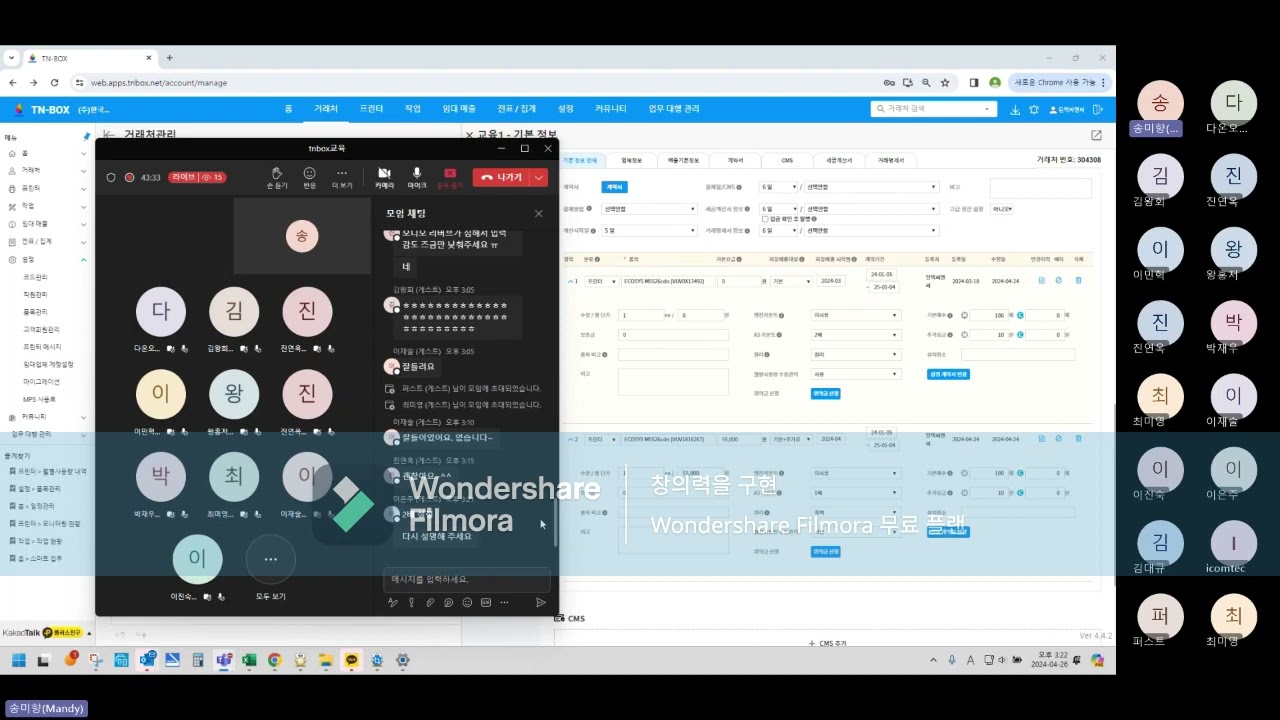Image resolution: width=1280 pixels, height=720 pixels.
Task: Open a new browser tab
Action: tap(169, 58)
